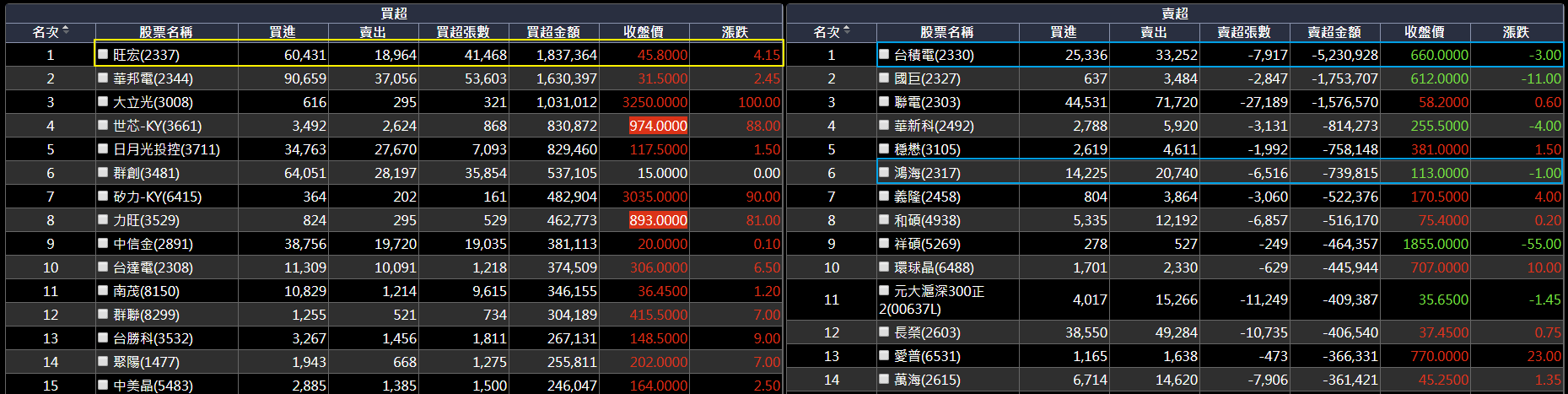Open stock 和碩(4938)
The image size is (1568, 394).
pyautogui.click(x=928, y=220)
